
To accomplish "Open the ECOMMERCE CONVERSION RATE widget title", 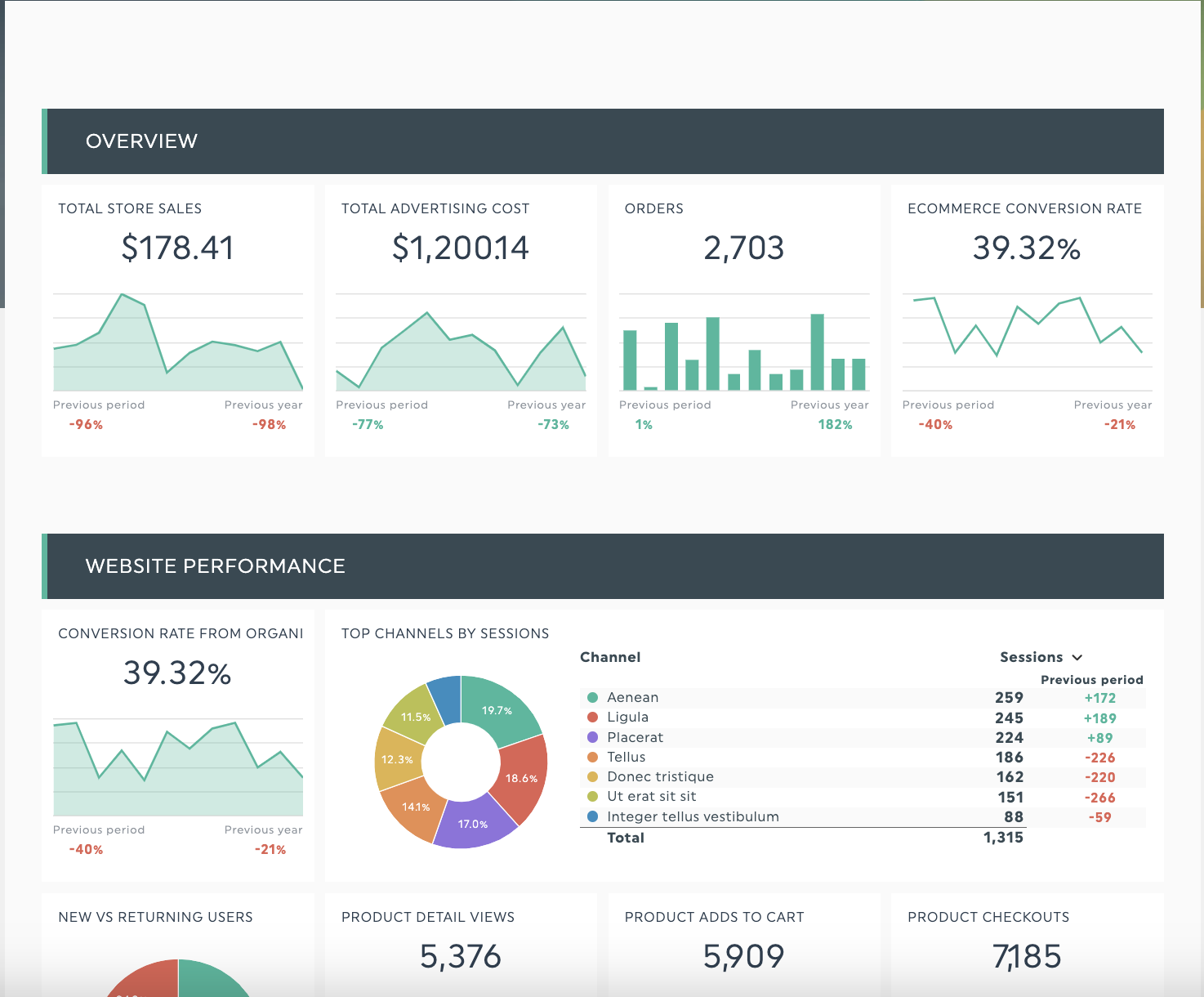I will [x=1025, y=208].
